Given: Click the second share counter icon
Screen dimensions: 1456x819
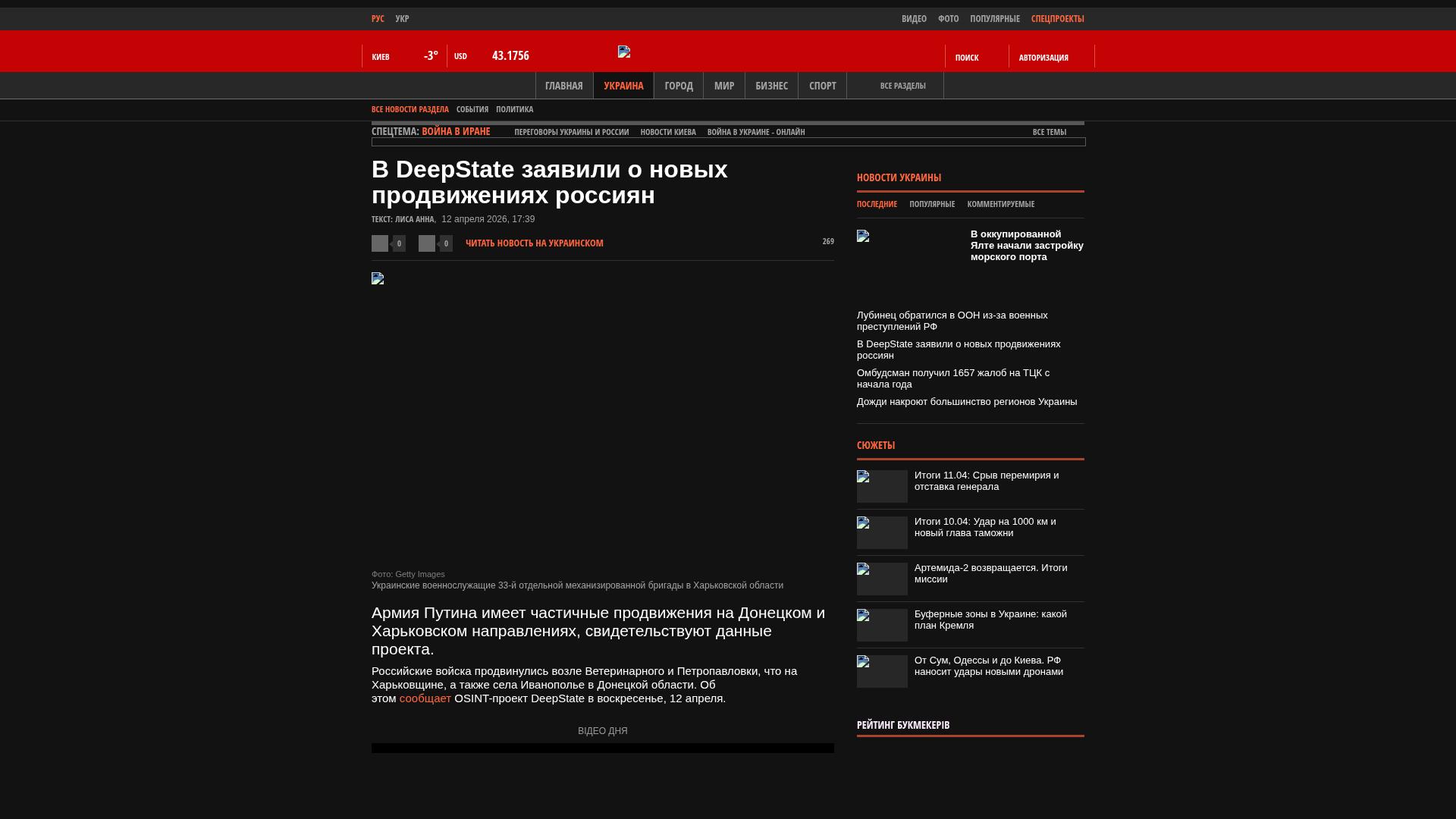Looking at the screenshot, I should pyautogui.click(x=427, y=243).
